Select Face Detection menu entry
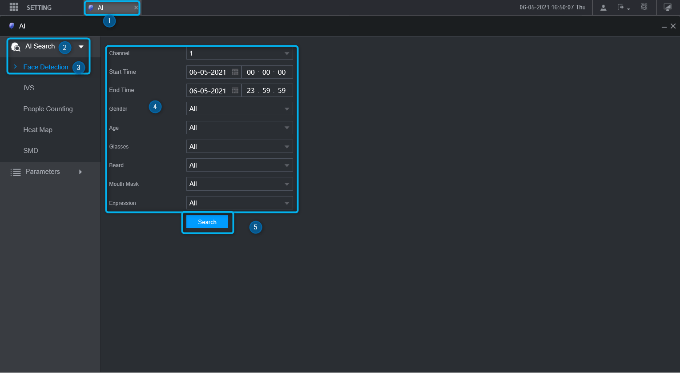 [46, 67]
